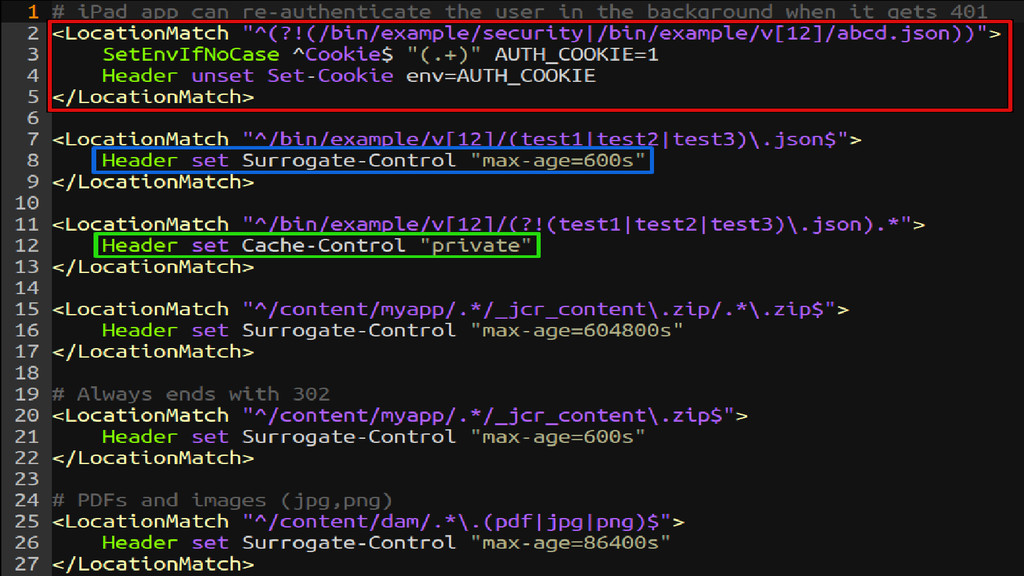Click line number 1 in the gutter
Viewport: 1024px width, 576px height.
click(33, 11)
